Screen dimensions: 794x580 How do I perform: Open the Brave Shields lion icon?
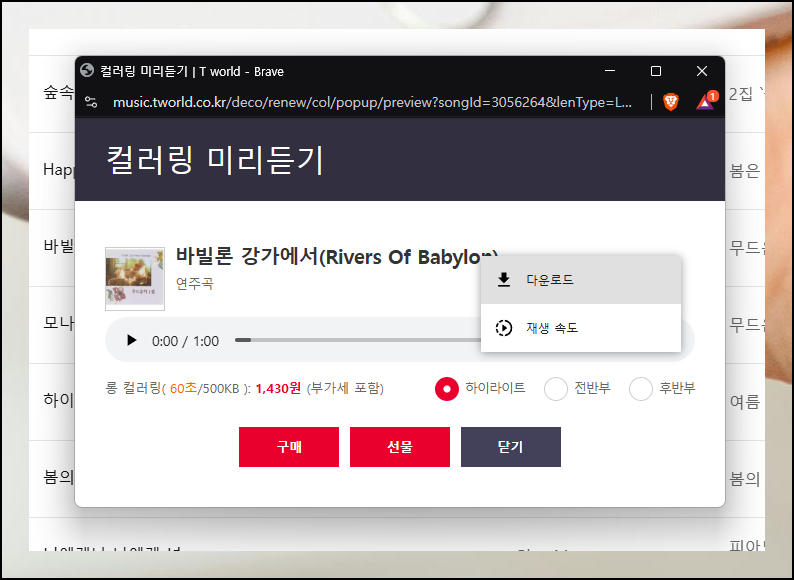[x=670, y=102]
